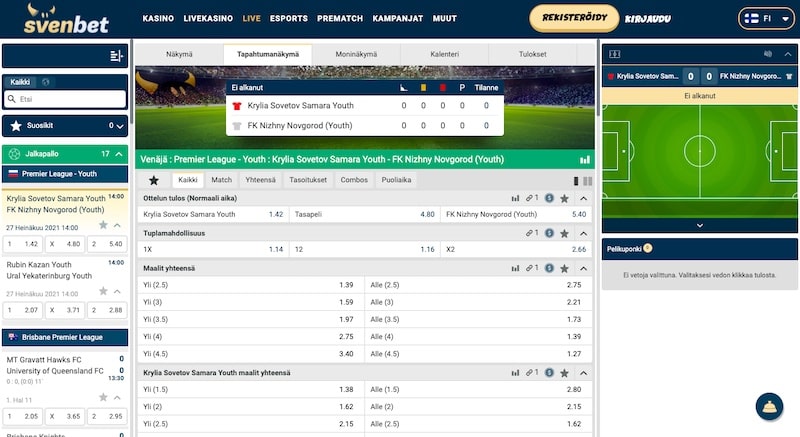Click link icon for Tuplamahdollisuus market
800x437 pixels.
[x=532, y=233]
